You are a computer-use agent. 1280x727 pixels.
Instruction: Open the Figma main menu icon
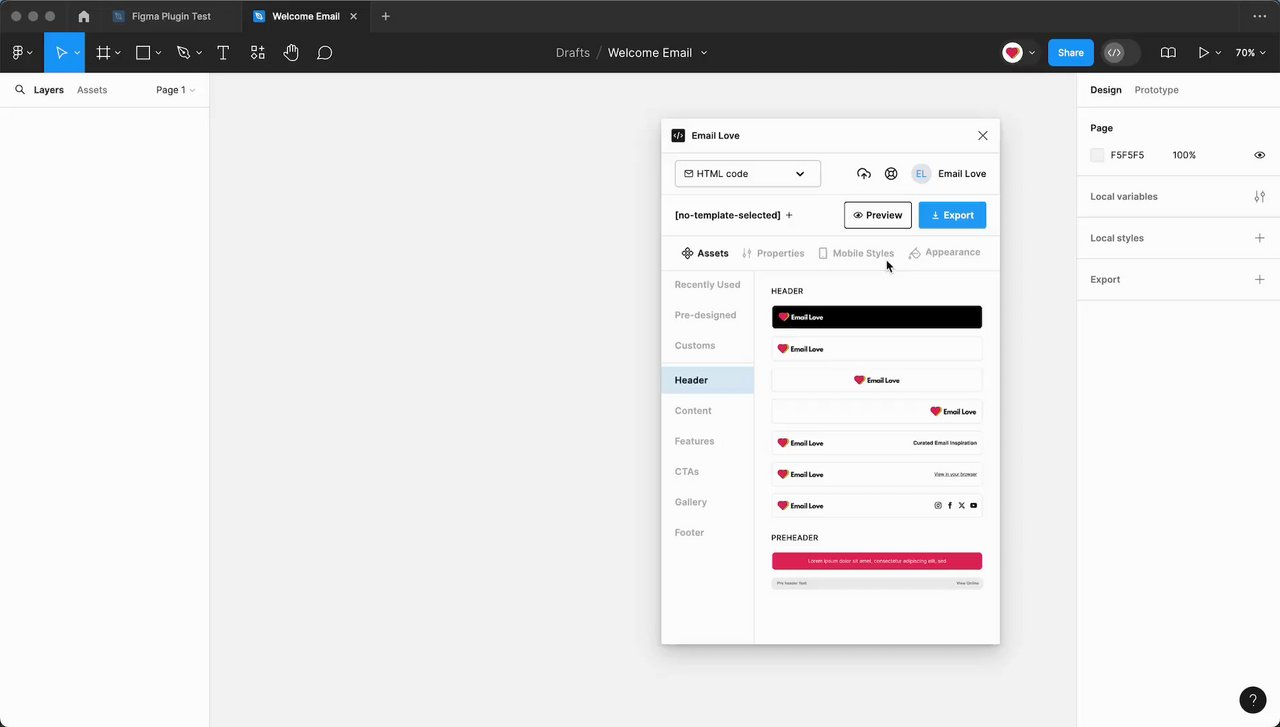[18, 53]
